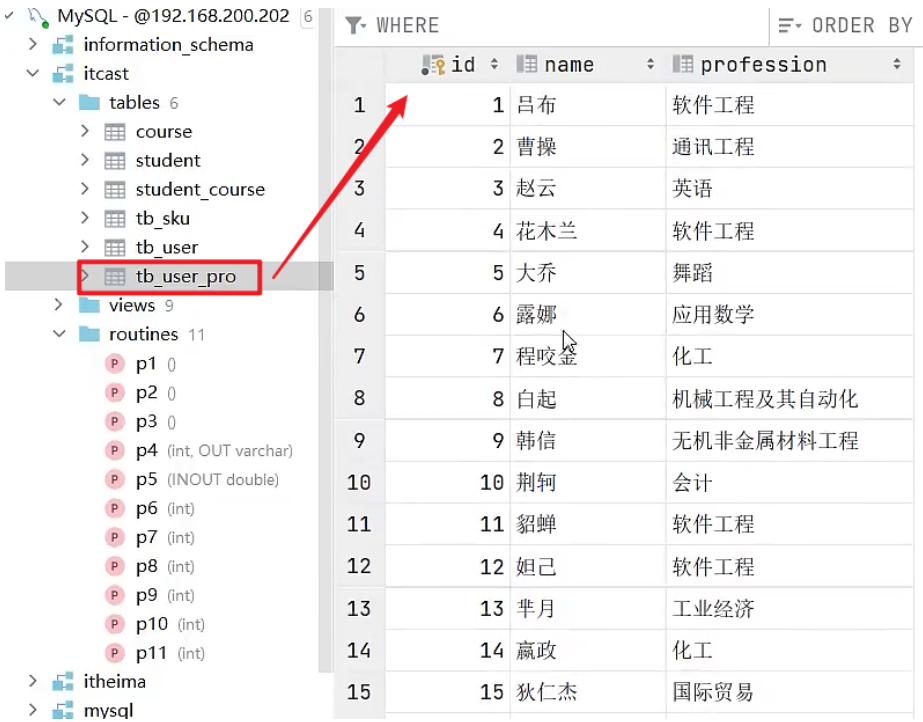This screenshot has width=923, height=722.
Task: Expand the course table node
Action: [x=85, y=131]
